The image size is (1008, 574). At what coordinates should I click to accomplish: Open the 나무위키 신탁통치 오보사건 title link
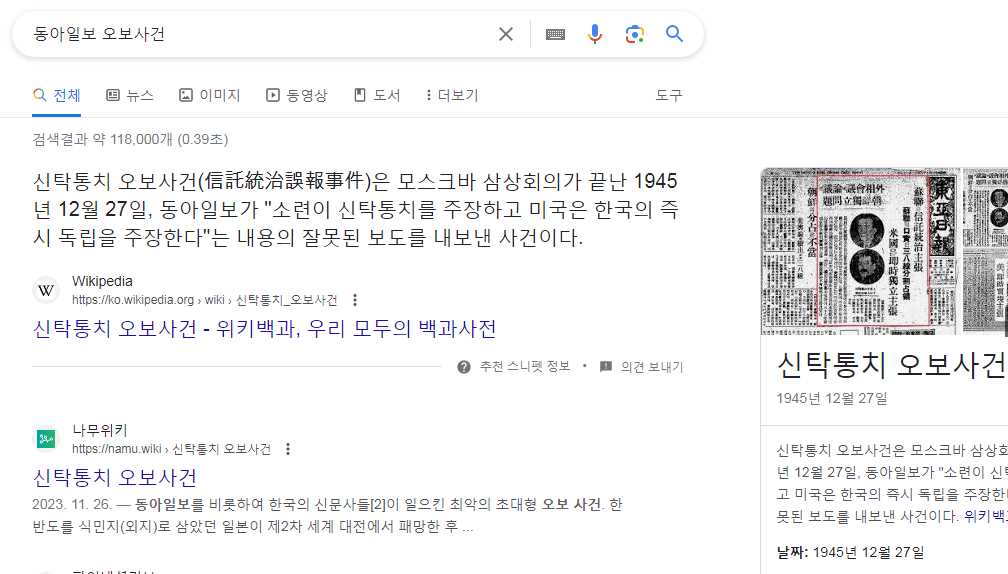click(x=114, y=478)
